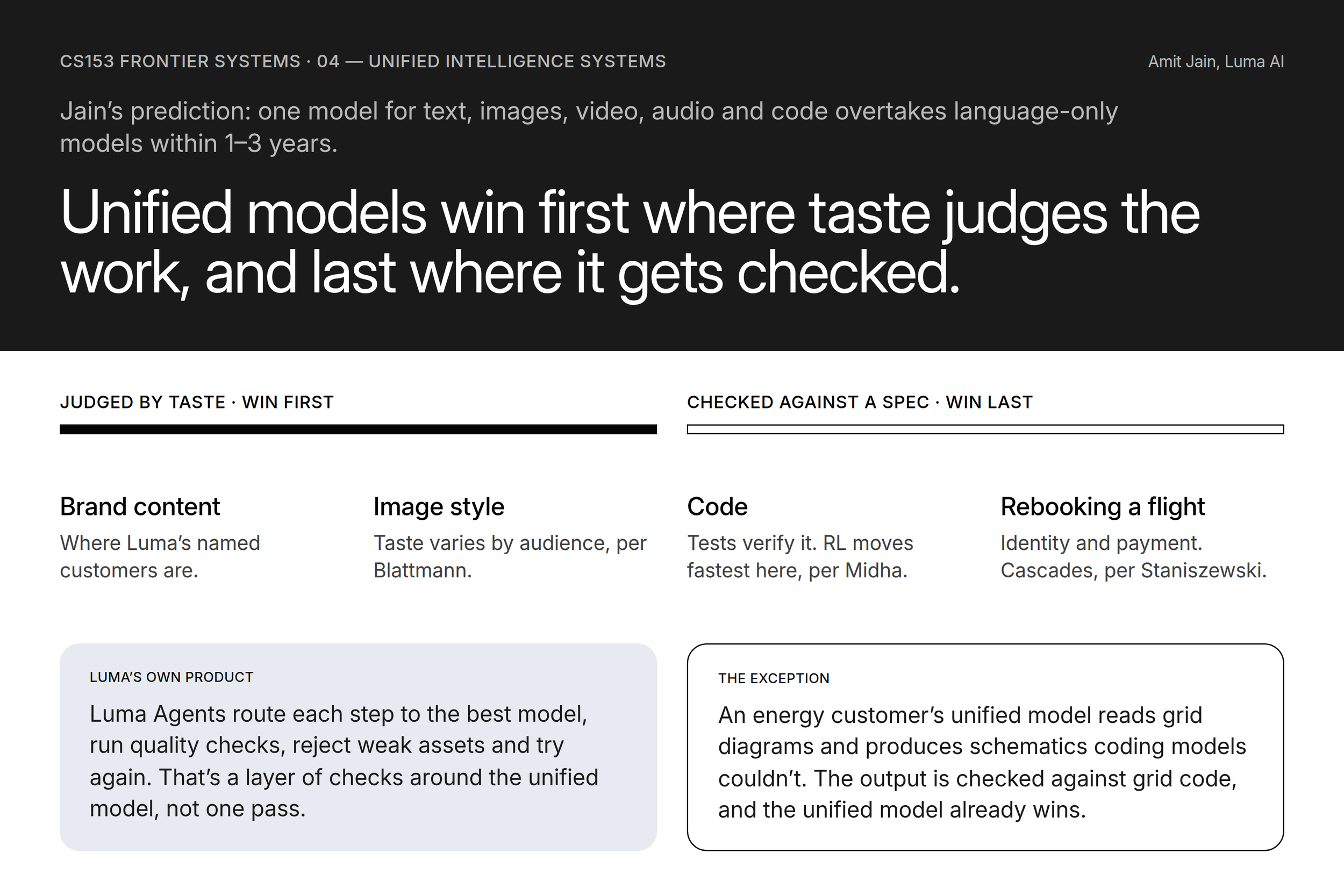Click the energy customer paragraph in the outlined card

click(x=982, y=762)
